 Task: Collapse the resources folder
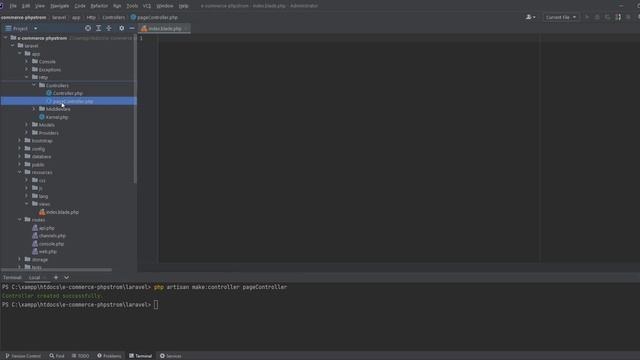click(20, 173)
